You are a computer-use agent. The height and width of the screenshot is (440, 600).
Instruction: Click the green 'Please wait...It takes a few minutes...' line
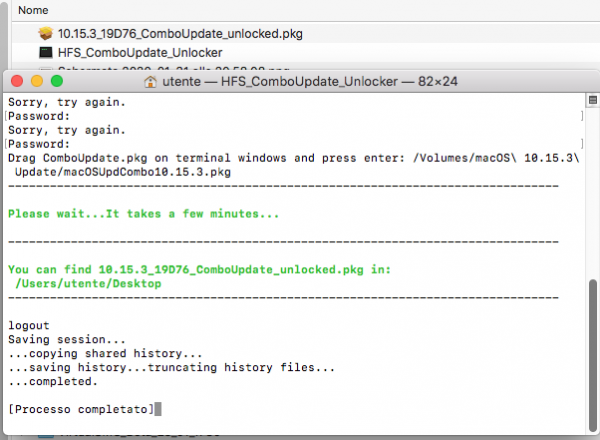[143, 213]
